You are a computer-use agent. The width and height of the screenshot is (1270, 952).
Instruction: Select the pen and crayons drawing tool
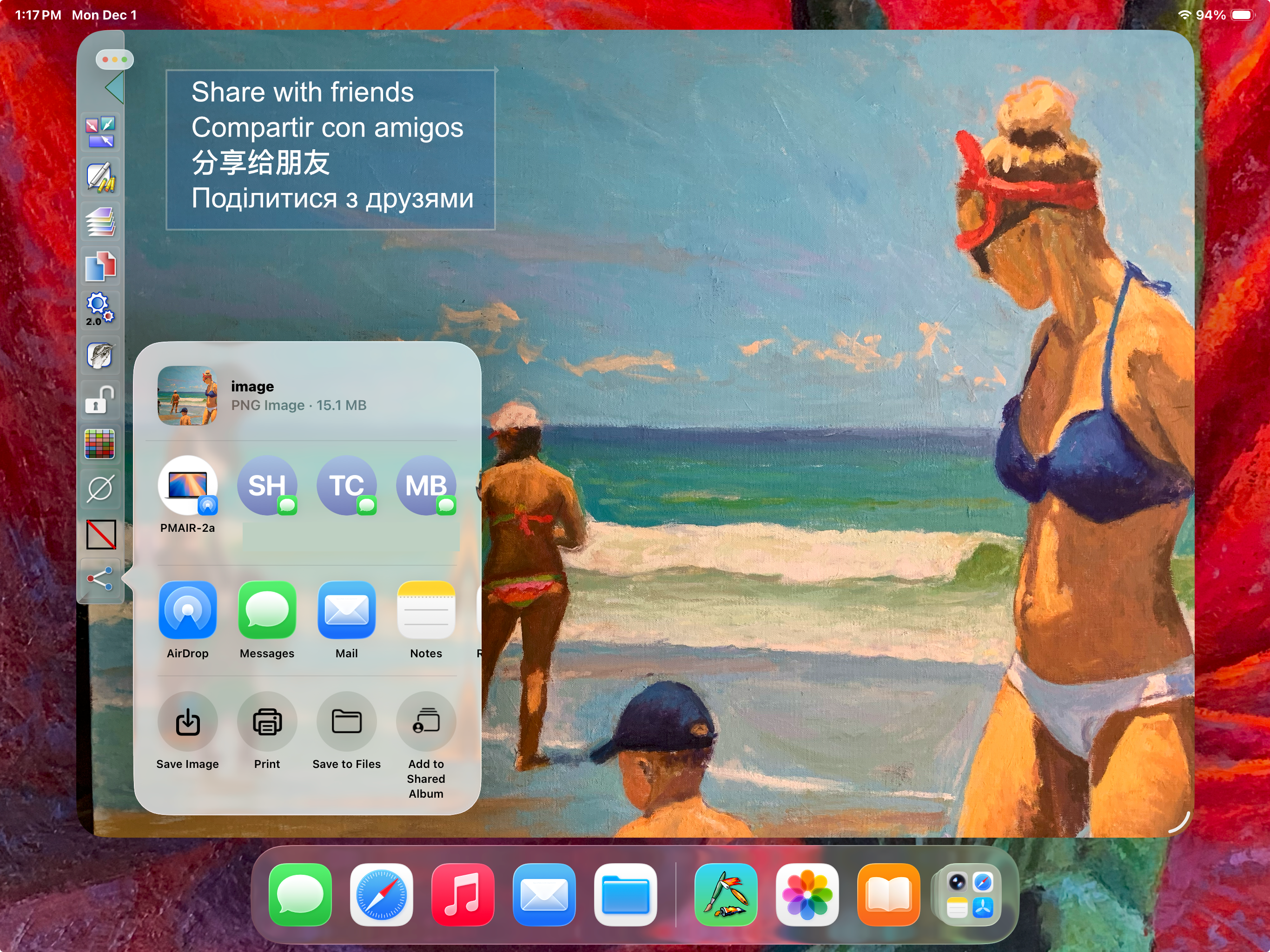pyautogui.click(x=100, y=177)
